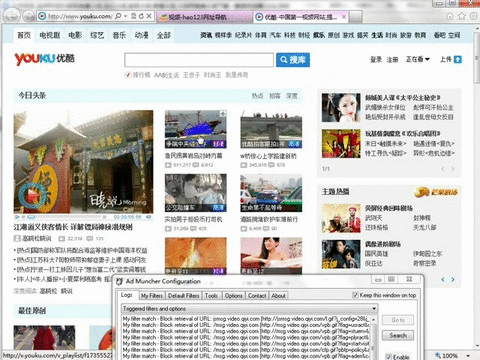Toggle the Keep this window on top checkbox
Image resolution: width=480 pixels, height=360 pixels.
click(x=355, y=295)
